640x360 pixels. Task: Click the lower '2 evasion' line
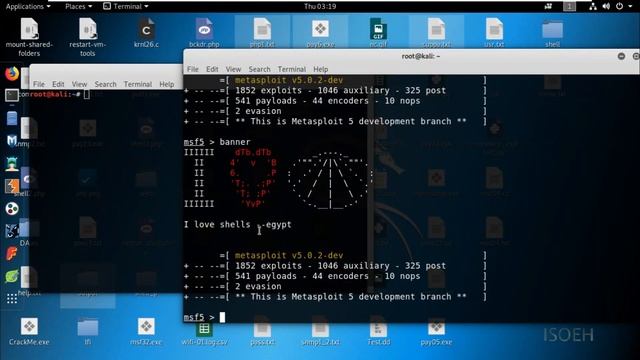click(258, 286)
